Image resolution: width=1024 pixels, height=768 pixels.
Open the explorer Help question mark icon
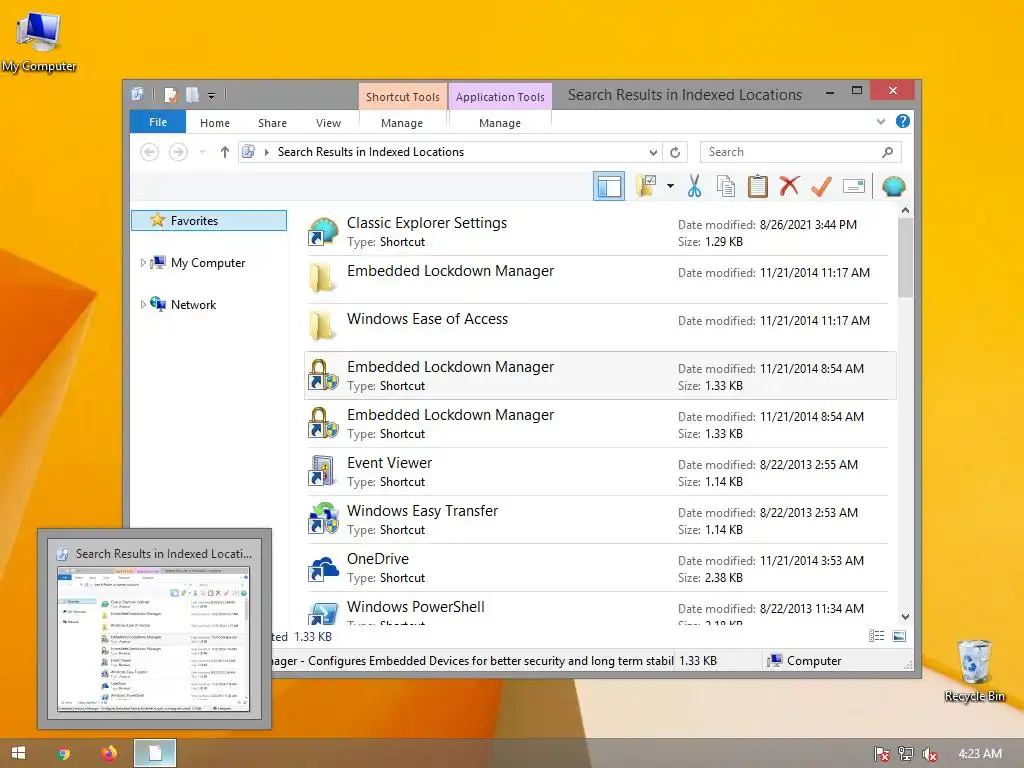[903, 121]
